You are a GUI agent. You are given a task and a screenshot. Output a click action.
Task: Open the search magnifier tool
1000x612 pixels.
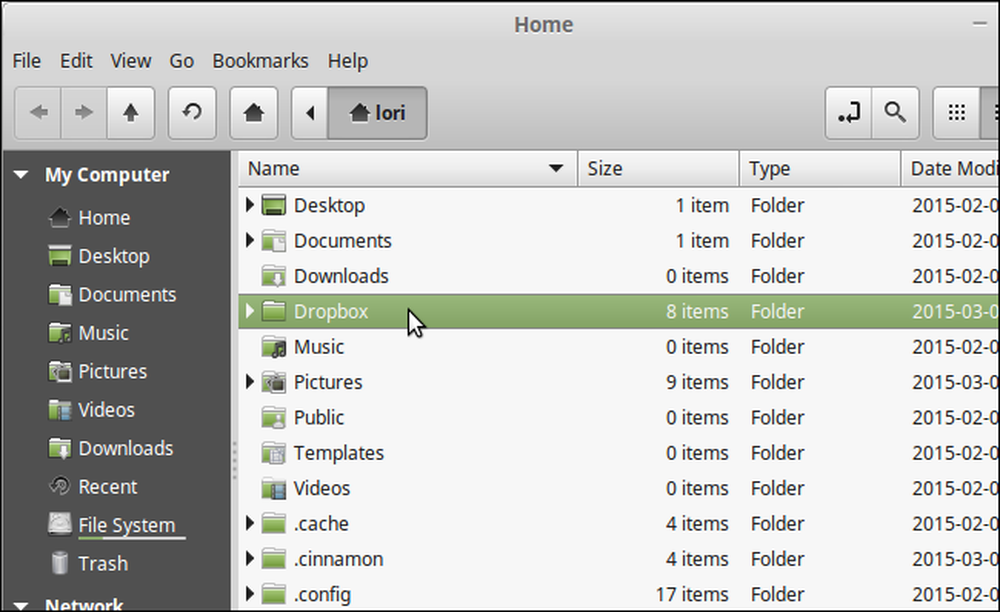click(895, 113)
